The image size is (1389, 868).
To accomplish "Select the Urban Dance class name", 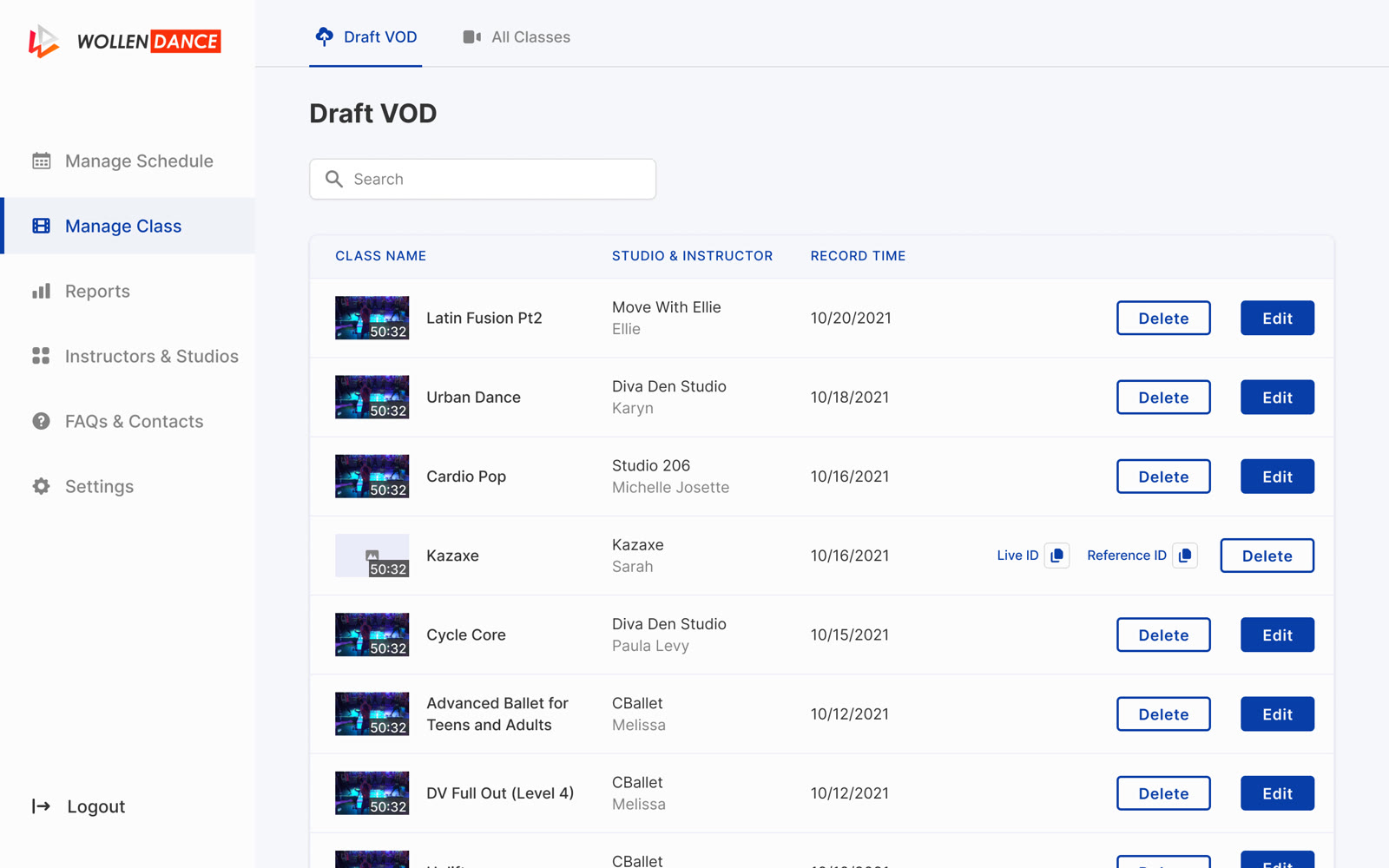I will 474,397.
